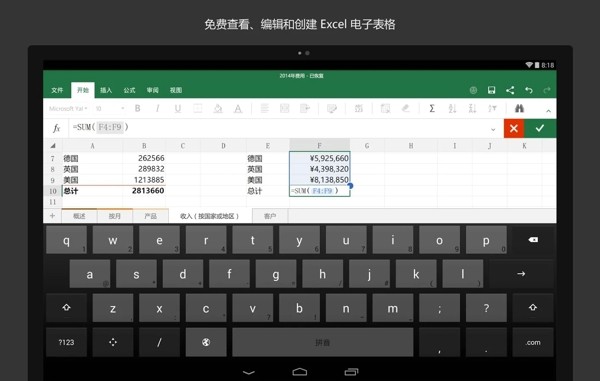This screenshot has height=381, width=600.
Task: Tap the question mark key
Action: pyautogui.click(x=486, y=308)
